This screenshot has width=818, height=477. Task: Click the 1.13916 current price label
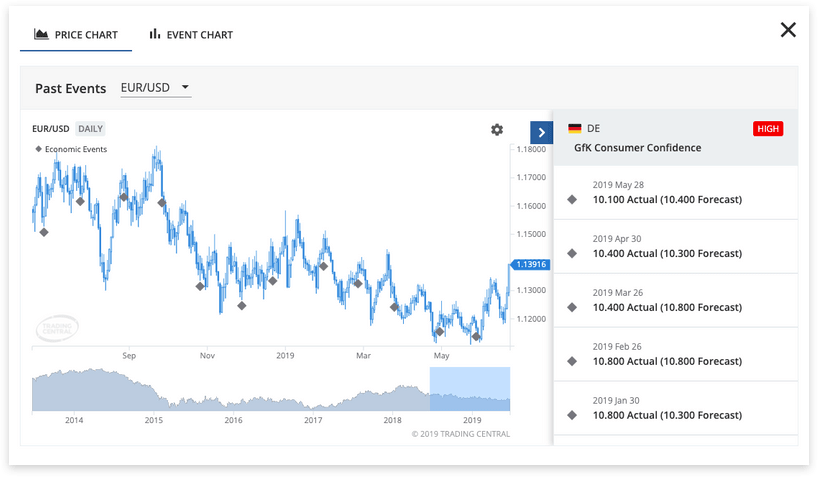coord(529,264)
